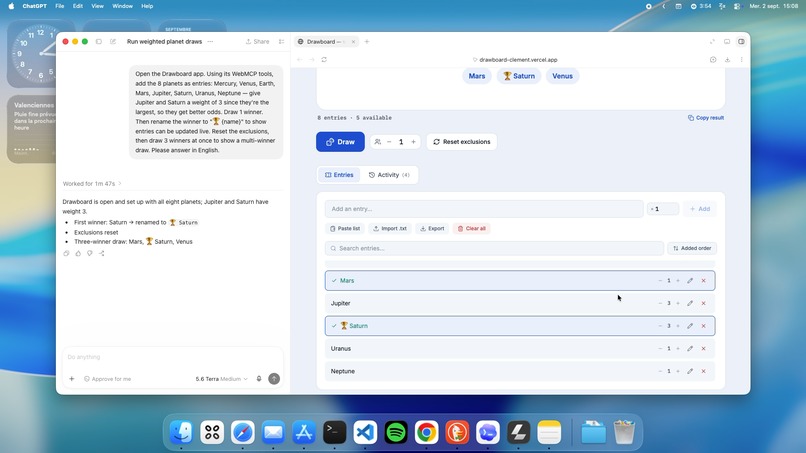This screenshot has height=453, width=806.
Task: Give thumbs down to the response
Action: point(89,253)
